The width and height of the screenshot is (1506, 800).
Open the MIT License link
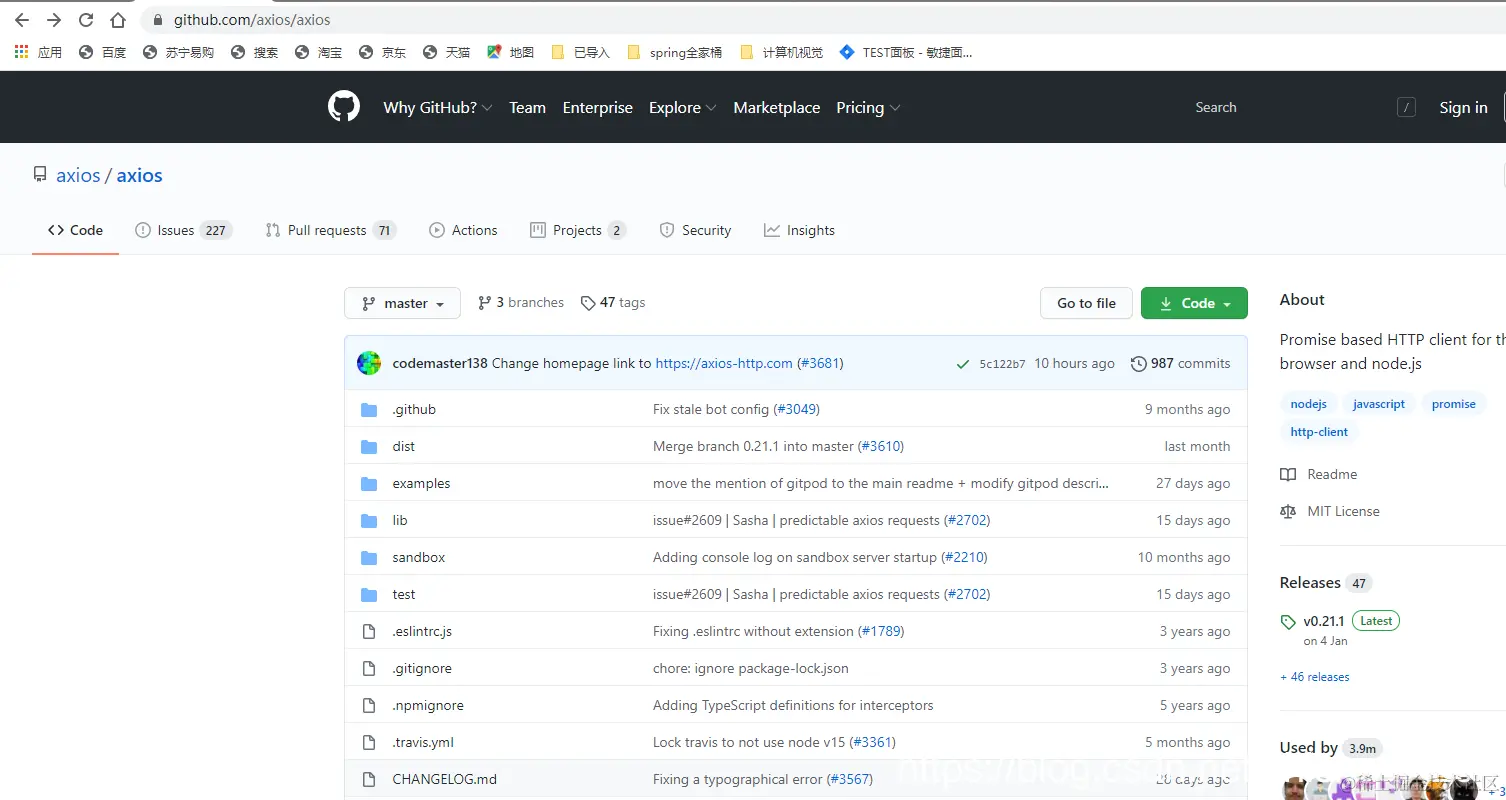1330,511
